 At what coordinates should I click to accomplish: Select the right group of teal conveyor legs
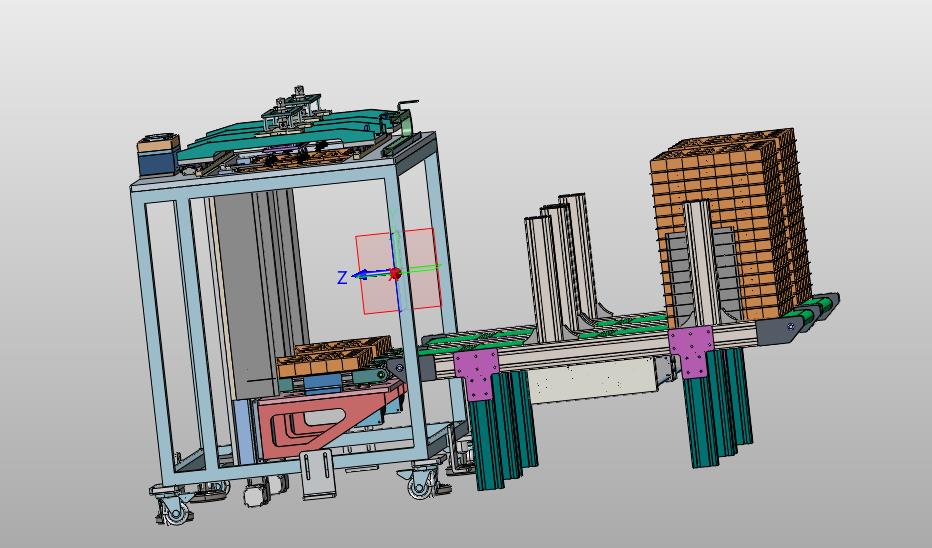click(x=718, y=408)
